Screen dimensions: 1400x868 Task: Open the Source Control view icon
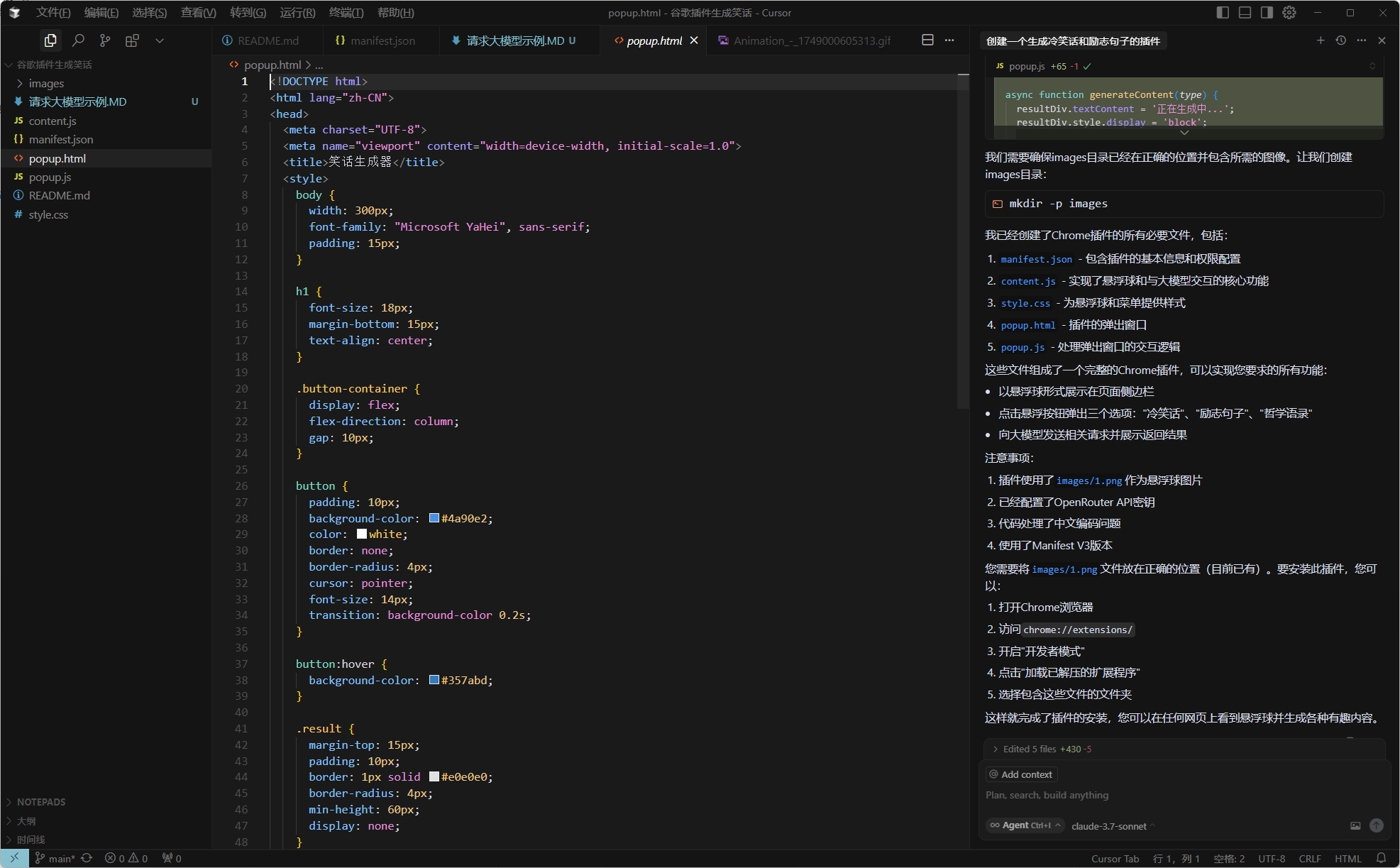click(x=105, y=40)
